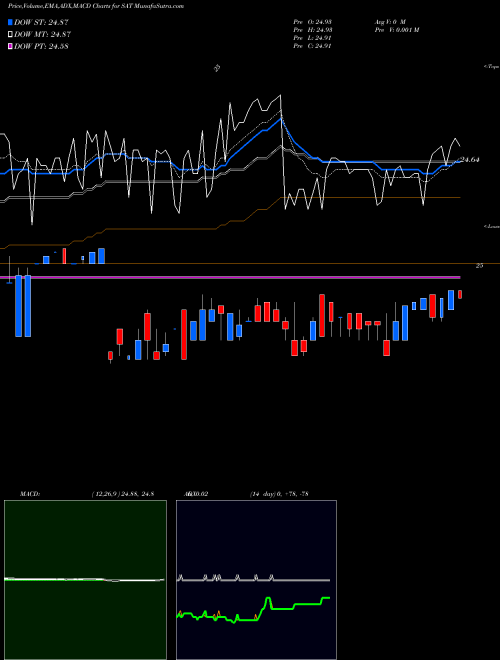Click the Pre V: 0.001 M value
Viewport: 500px width, 660px height.
click(x=396, y=30)
